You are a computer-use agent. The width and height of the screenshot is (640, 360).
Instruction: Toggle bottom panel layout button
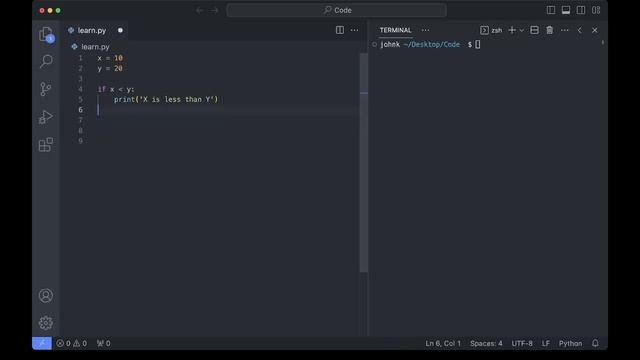point(566,10)
